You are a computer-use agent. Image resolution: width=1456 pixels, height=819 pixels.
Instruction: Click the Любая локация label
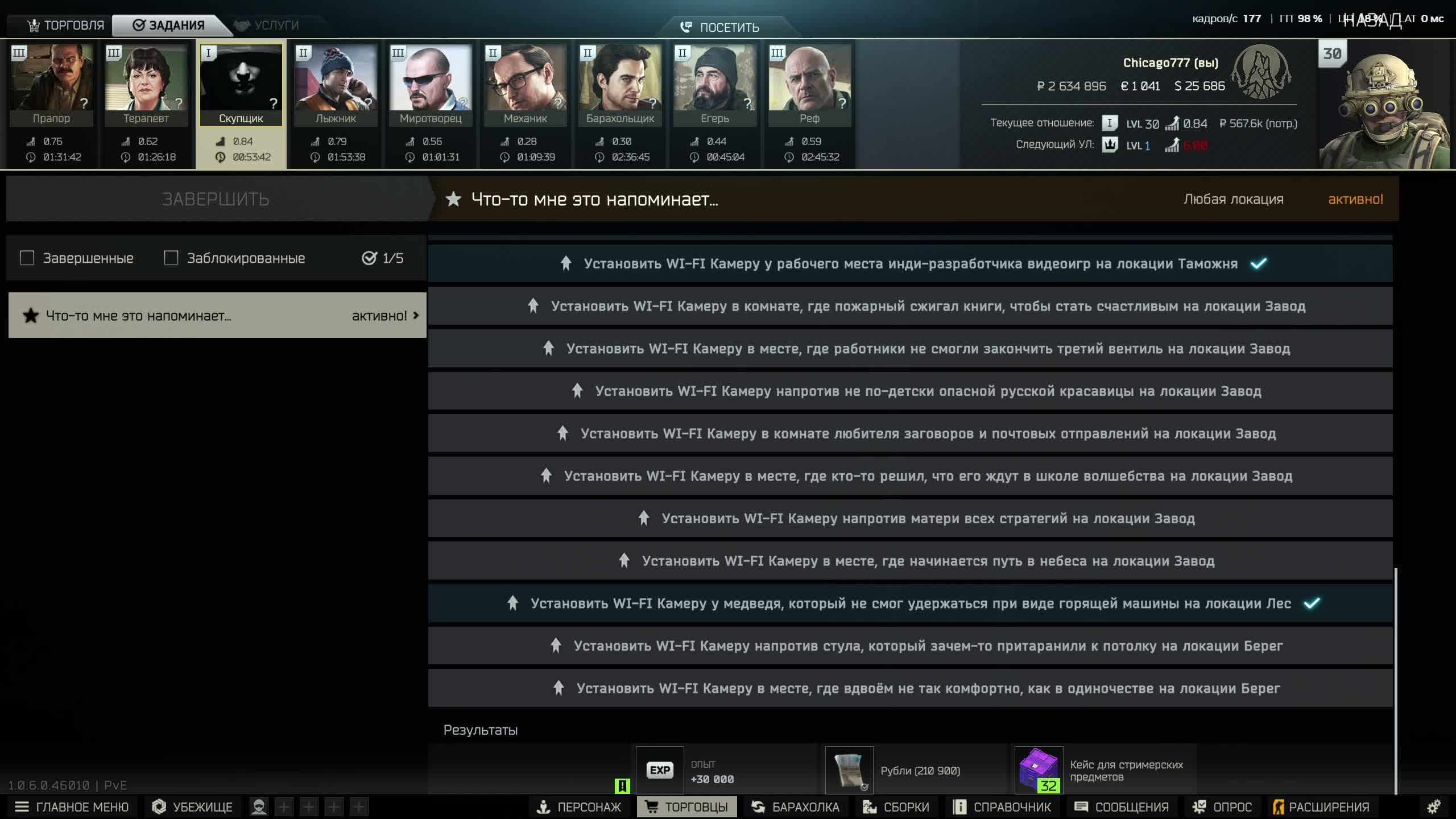pos(1233,199)
